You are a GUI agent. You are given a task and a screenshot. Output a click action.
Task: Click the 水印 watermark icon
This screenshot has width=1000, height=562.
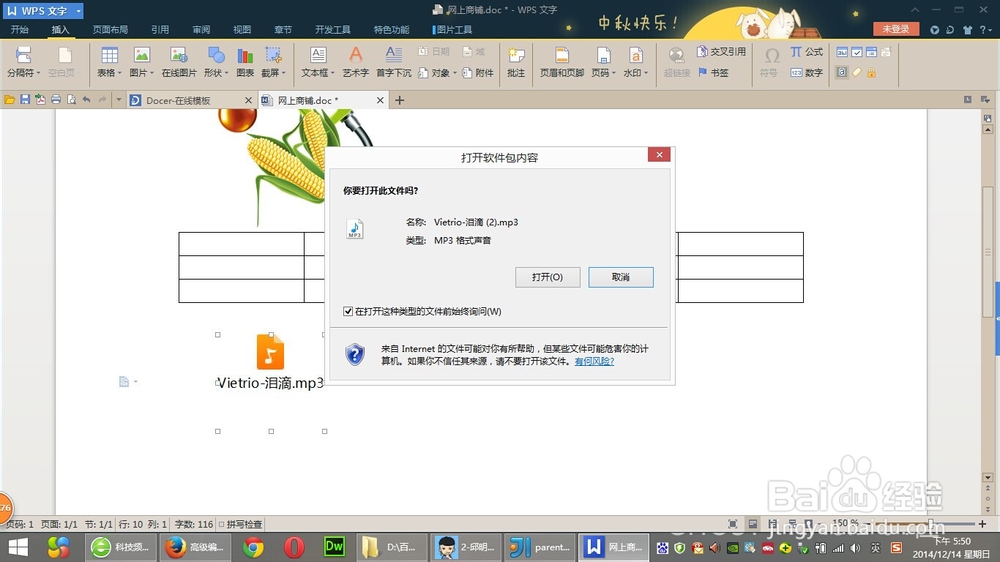coord(635,55)
